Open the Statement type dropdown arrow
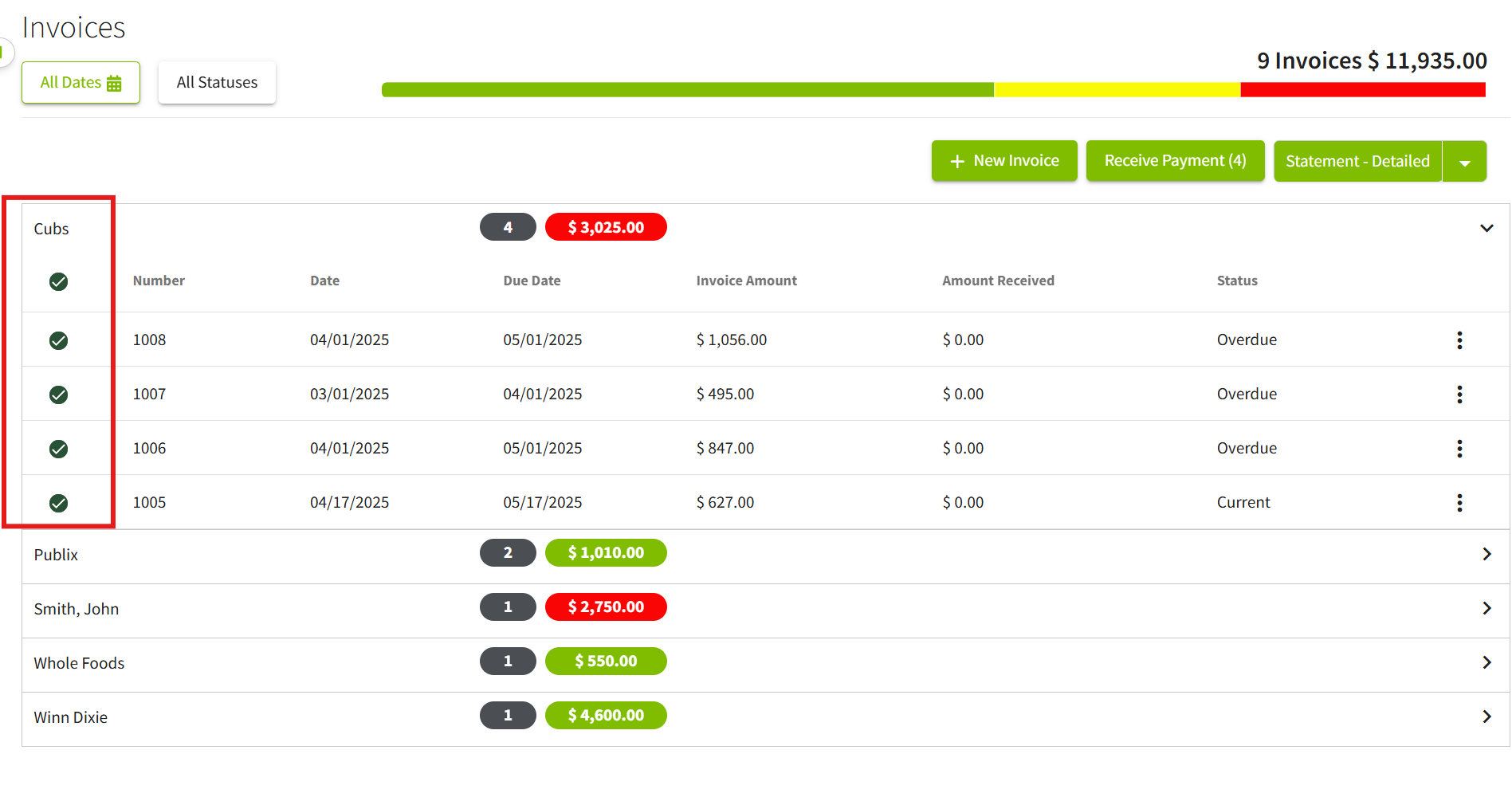1512x797 pixels. pyautogui.click(x=1464, y=162)
